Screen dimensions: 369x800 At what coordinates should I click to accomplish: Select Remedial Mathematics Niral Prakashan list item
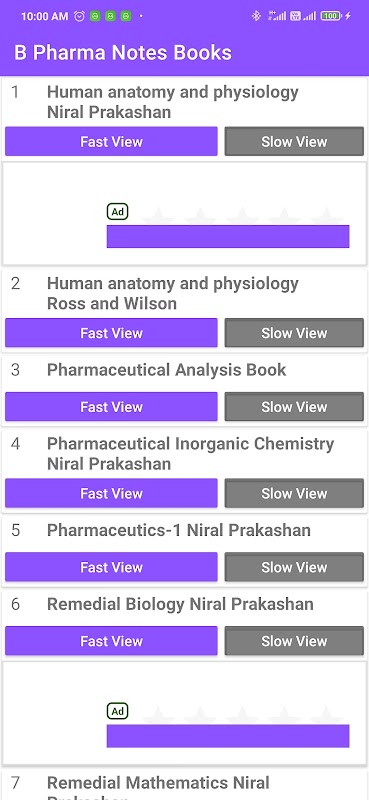[184, 786]
